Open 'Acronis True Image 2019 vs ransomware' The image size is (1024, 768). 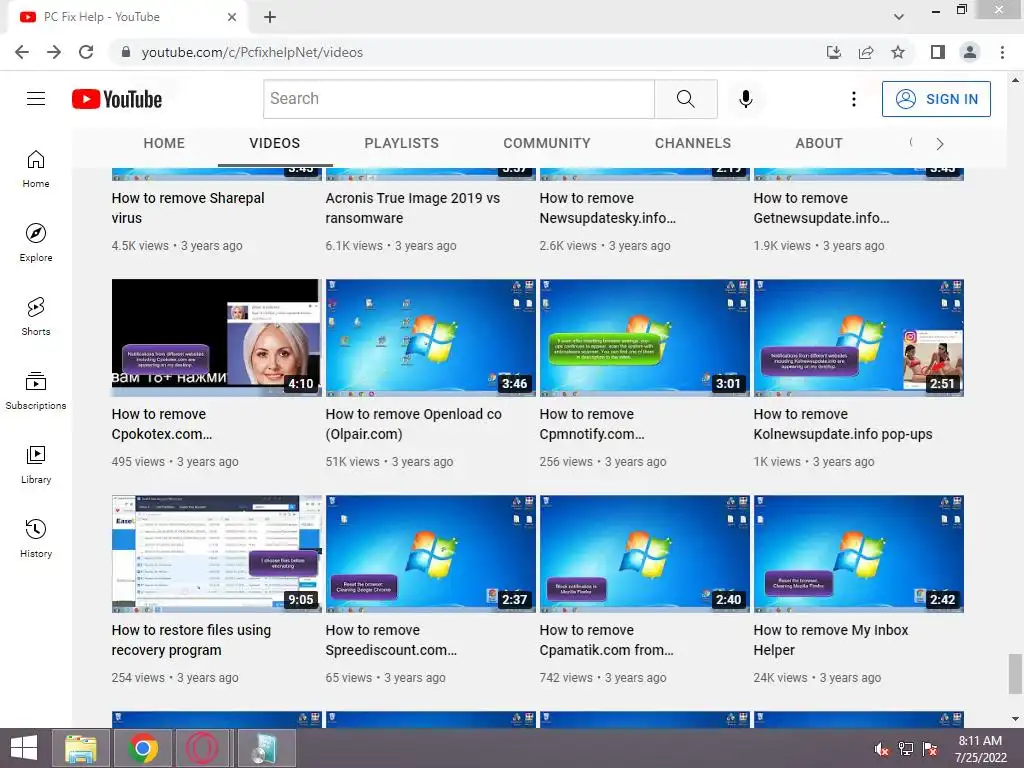(413, 208)
